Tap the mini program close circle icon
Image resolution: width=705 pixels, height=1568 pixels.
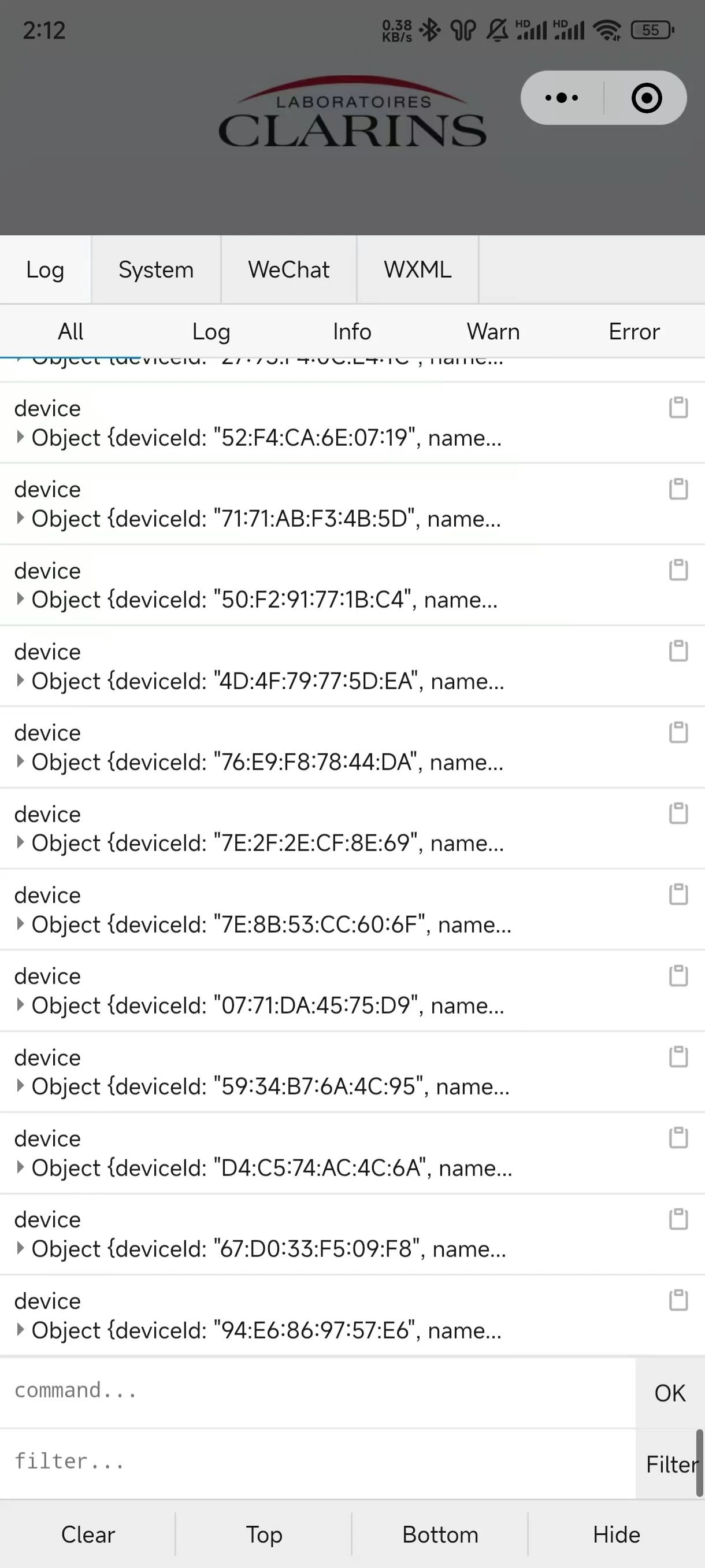tap(647, 97)
